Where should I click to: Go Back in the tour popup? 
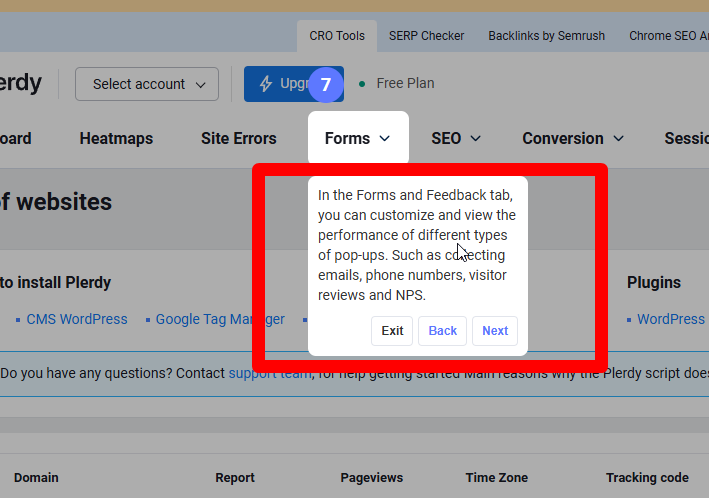click(x=442, y=331)
